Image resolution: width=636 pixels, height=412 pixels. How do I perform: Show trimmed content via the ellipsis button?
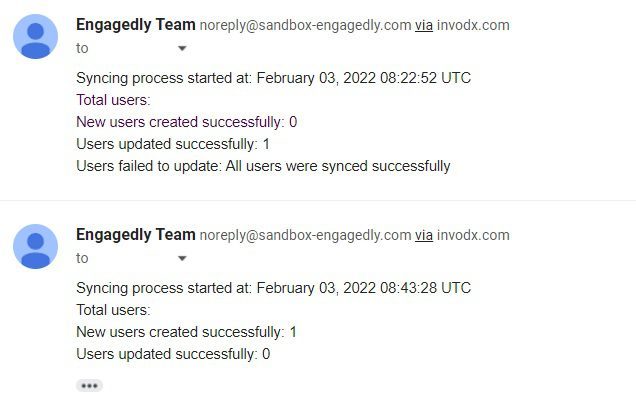pyautogui.click(x=89, y=386)
